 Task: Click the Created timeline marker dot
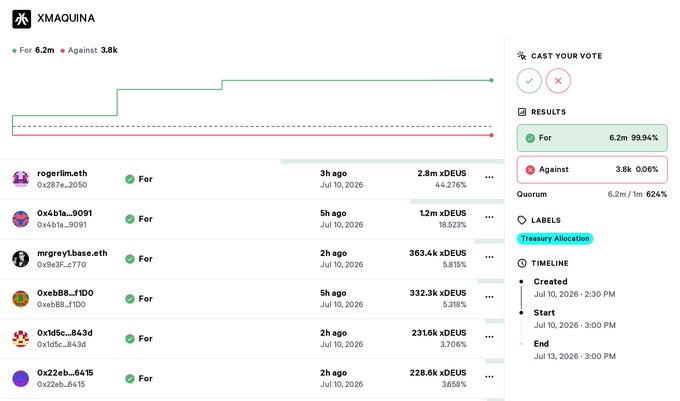pyautogui.click(x=521, y=282)
